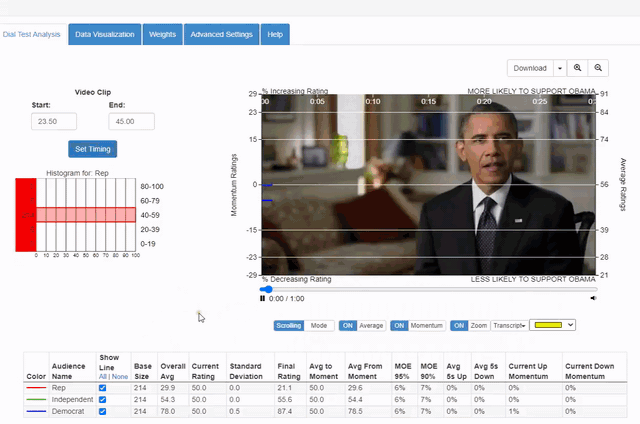Screen dimensions: 640x424
Task: Open the Data Visualization tab
Action: tap(104, 34)
